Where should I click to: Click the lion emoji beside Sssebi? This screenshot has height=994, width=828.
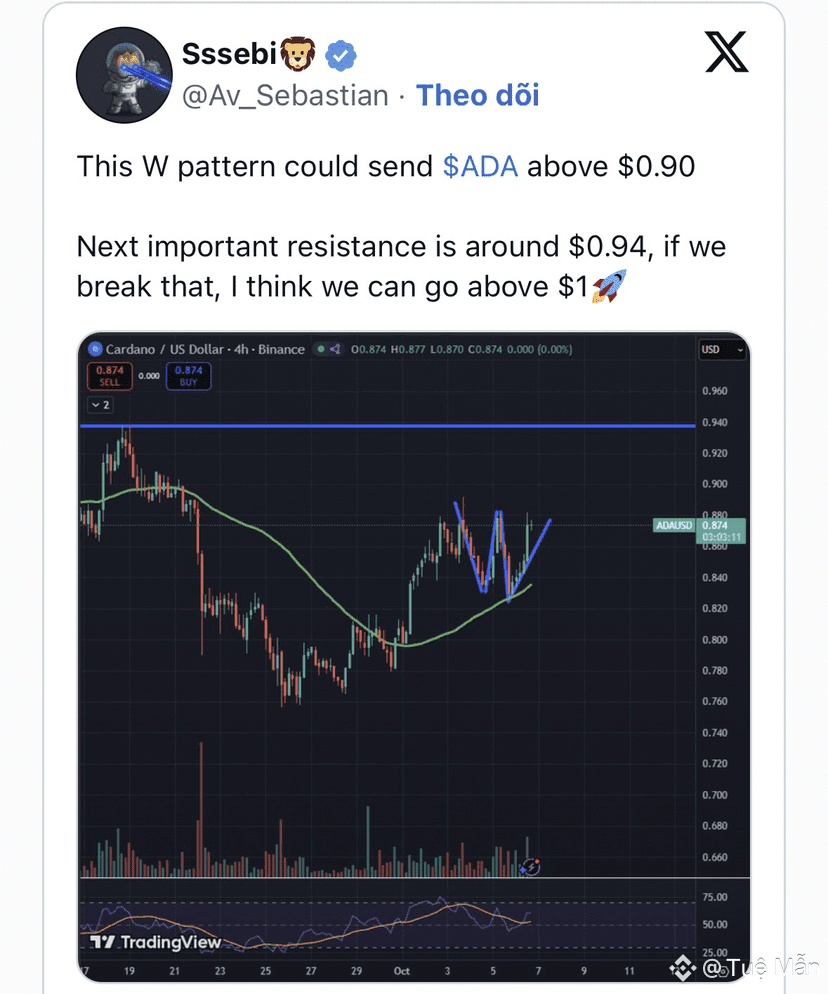point(298,54)
